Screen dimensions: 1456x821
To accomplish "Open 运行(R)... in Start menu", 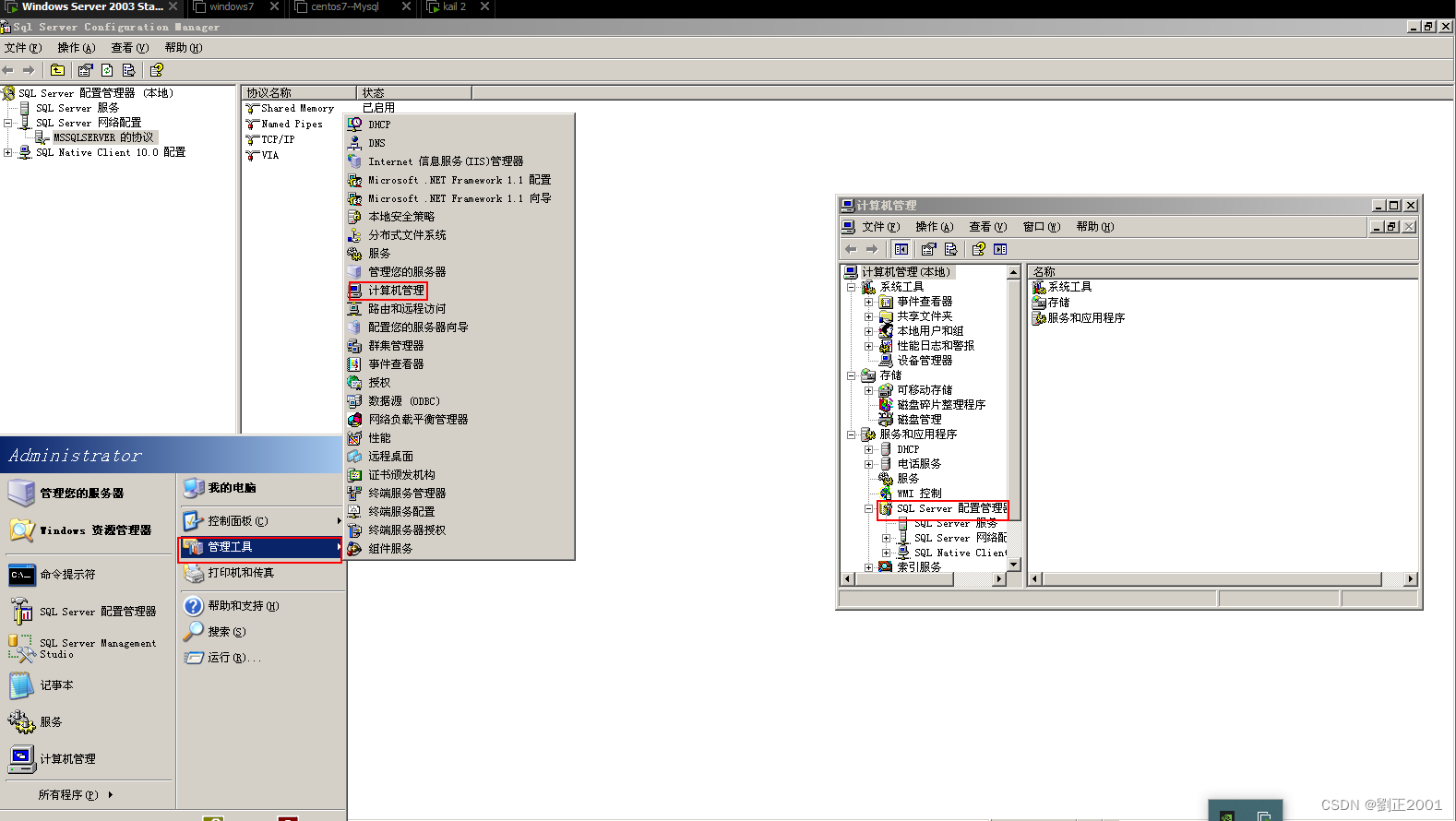I will click(x=260, y=658).
